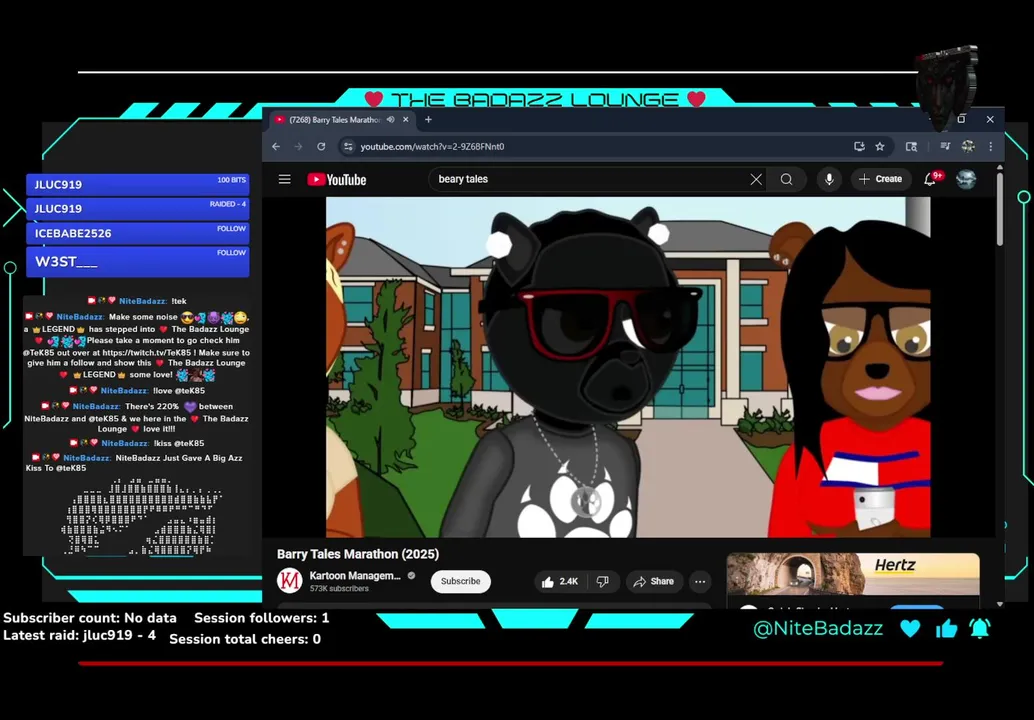1034x720 pixels.
Task: Open the twitch.tv/TeK85 chat link
Action: coord(146,353)
